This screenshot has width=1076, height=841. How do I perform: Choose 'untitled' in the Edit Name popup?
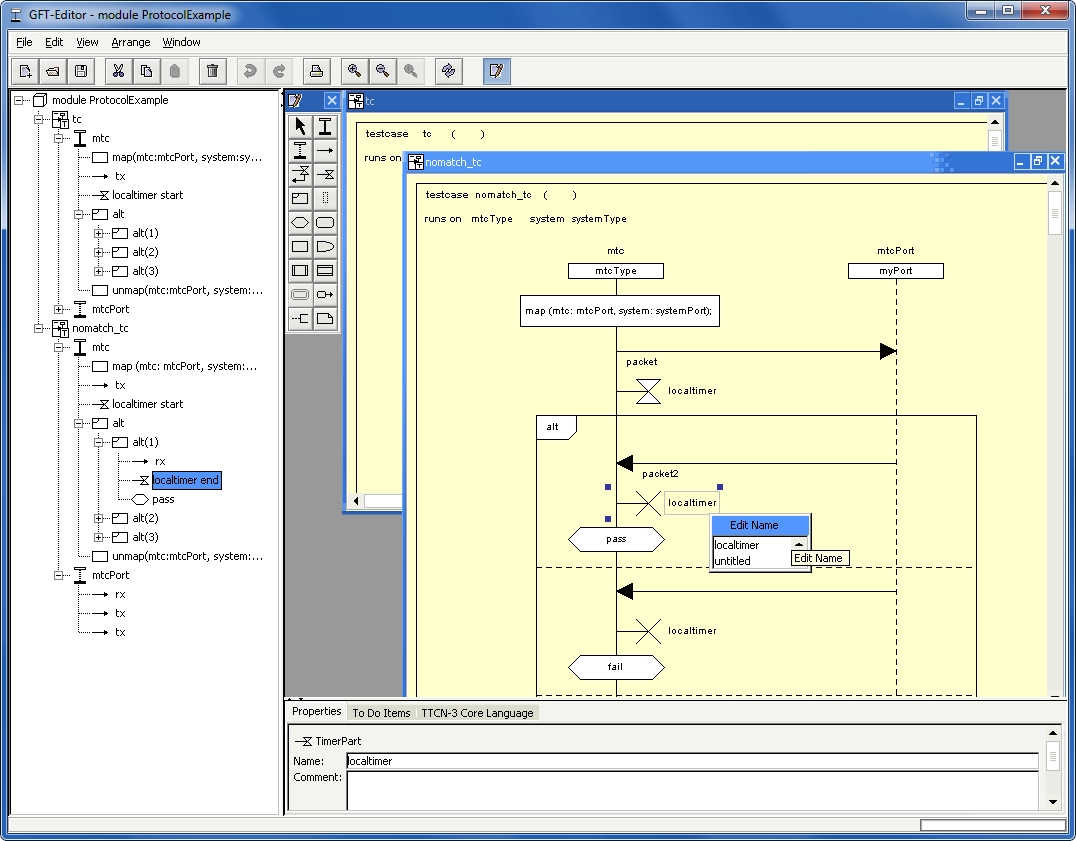click(732, 561)
